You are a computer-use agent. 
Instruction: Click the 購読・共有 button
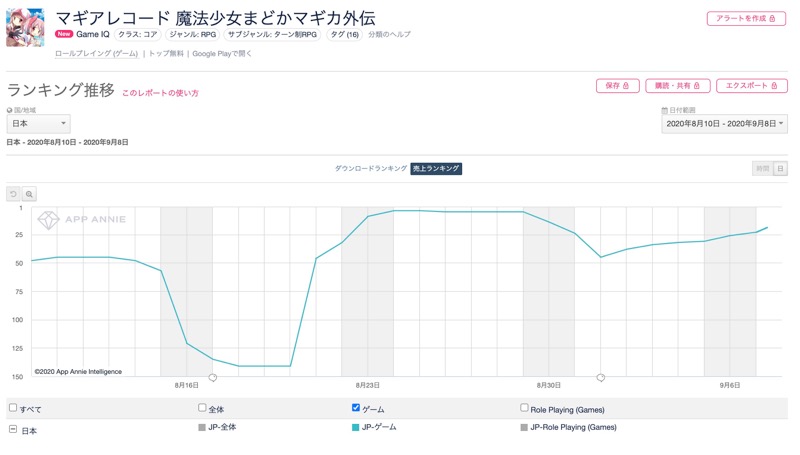(x=678, y=86)
